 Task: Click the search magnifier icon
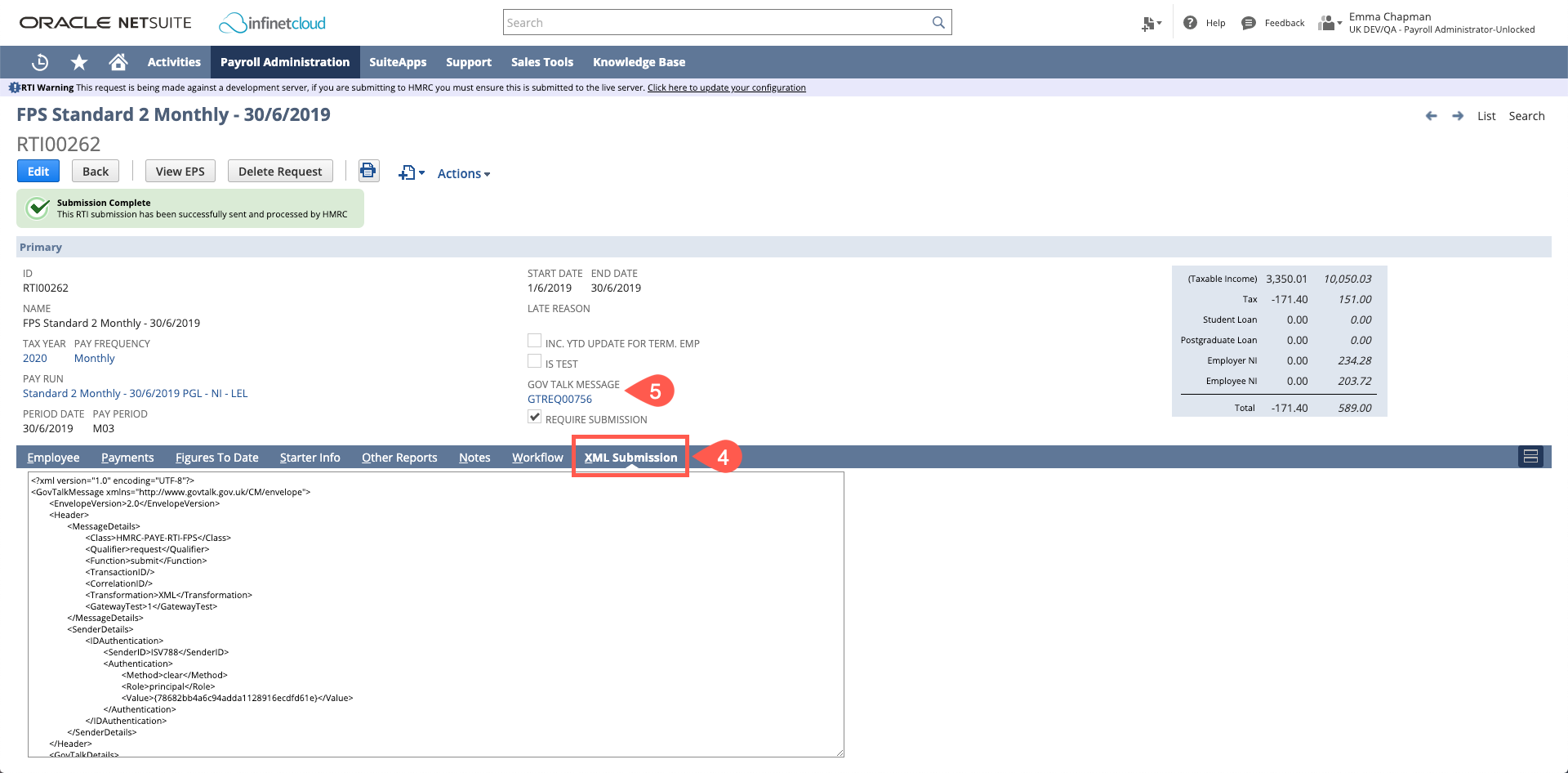pos(938,22)
